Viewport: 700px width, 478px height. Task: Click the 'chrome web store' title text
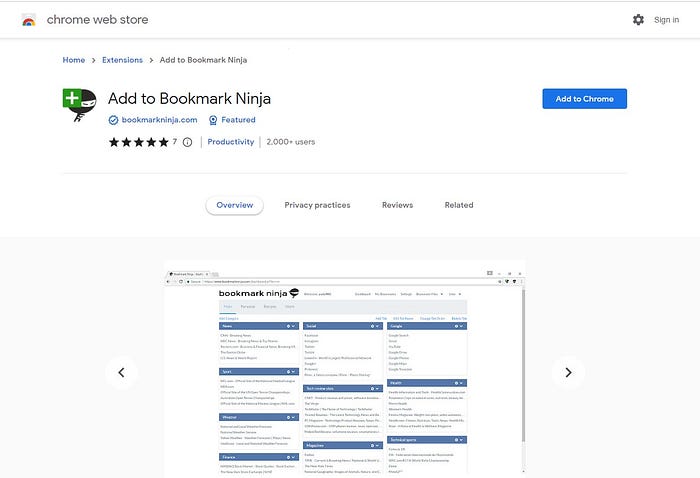pos(97,20)
